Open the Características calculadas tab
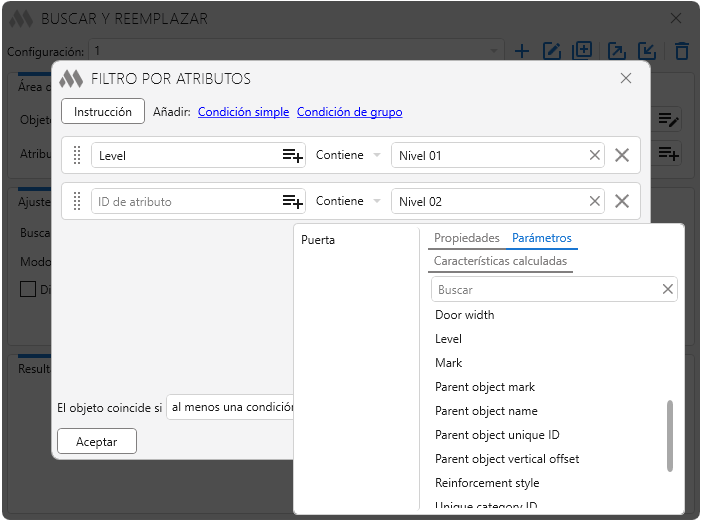 pyautogui.click(x=500, y=261)
